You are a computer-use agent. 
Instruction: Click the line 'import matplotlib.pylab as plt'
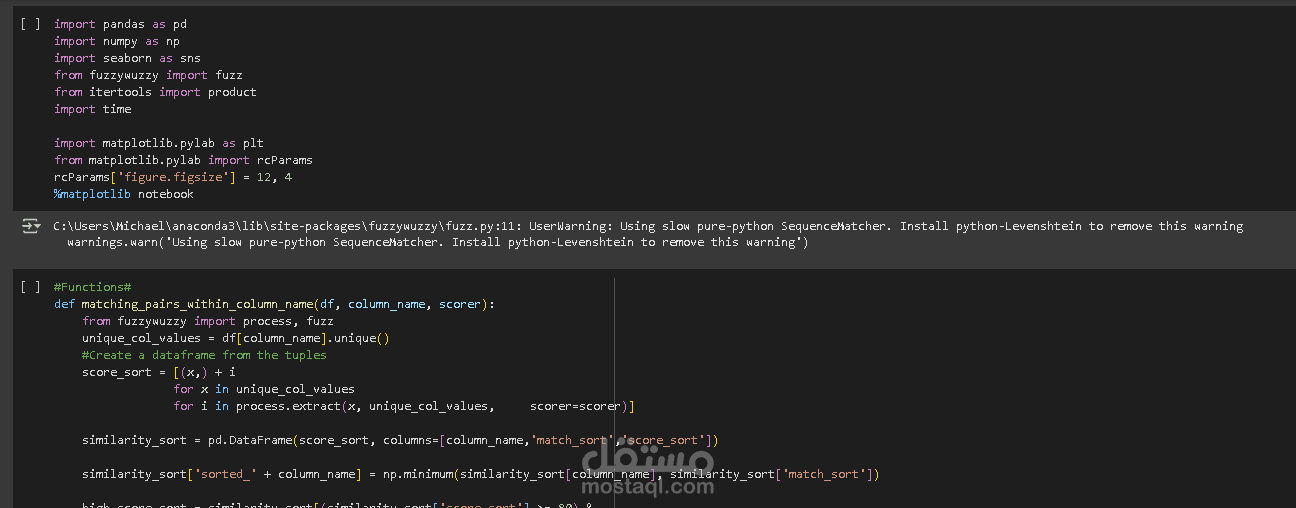click(x=158, y=143)
